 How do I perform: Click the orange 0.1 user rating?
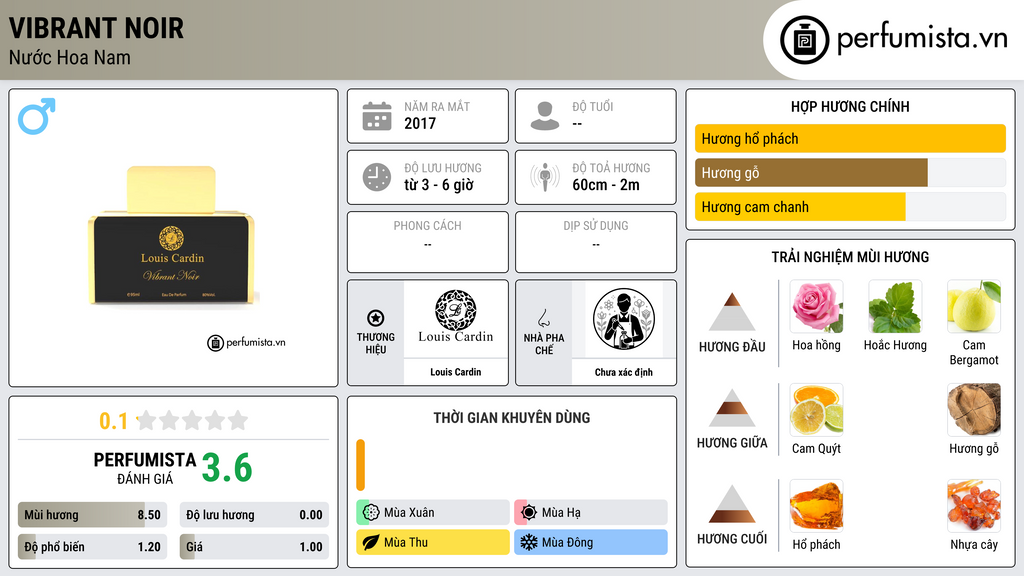coord(114,421)
